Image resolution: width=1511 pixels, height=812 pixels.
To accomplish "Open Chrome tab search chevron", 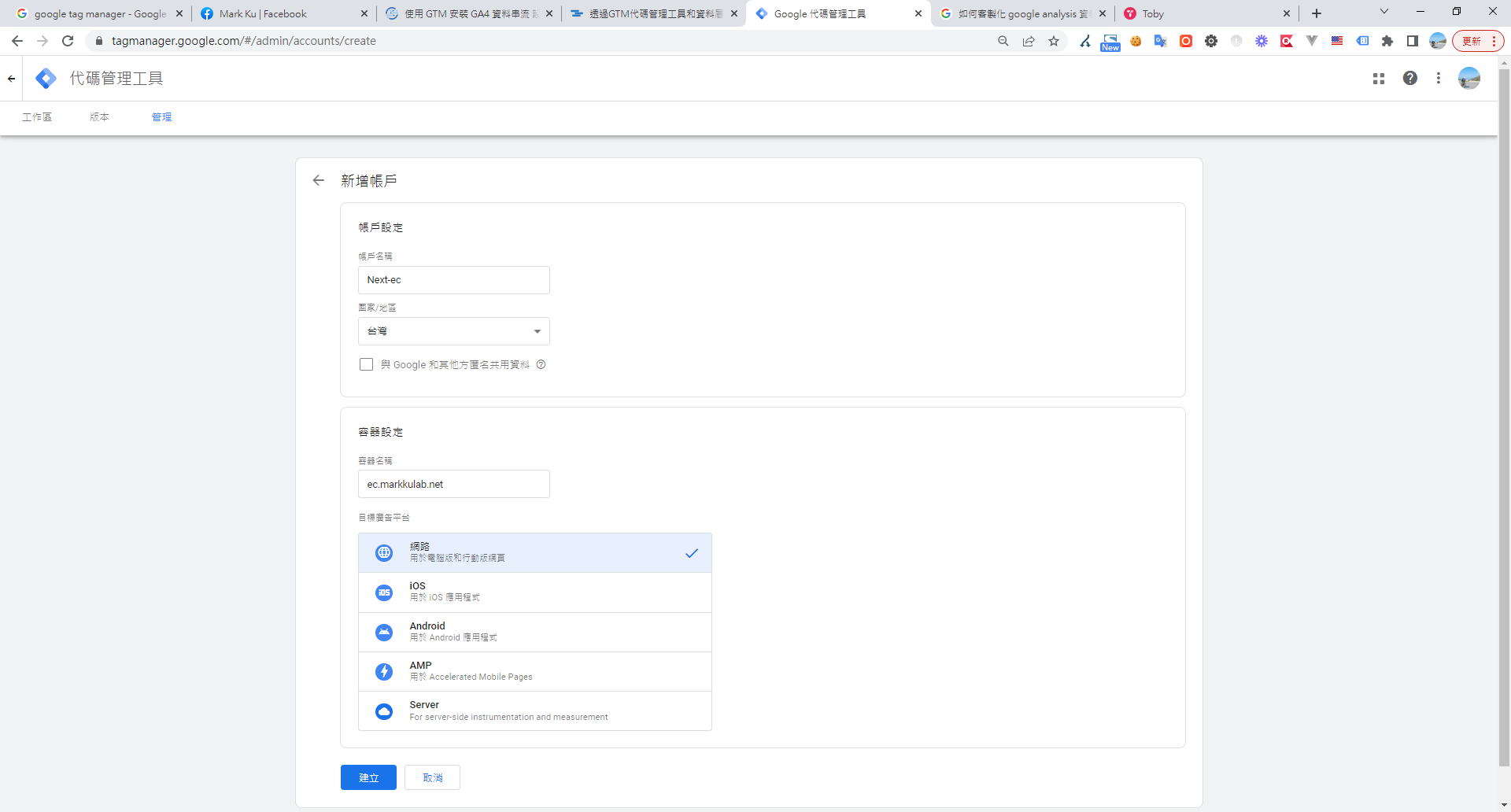I will point(1384,13).
